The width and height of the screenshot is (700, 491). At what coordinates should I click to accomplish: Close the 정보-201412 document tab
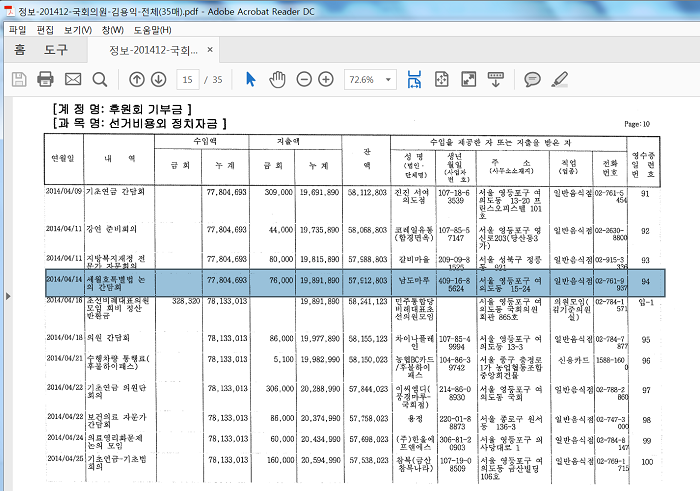[x=209, y=50]
